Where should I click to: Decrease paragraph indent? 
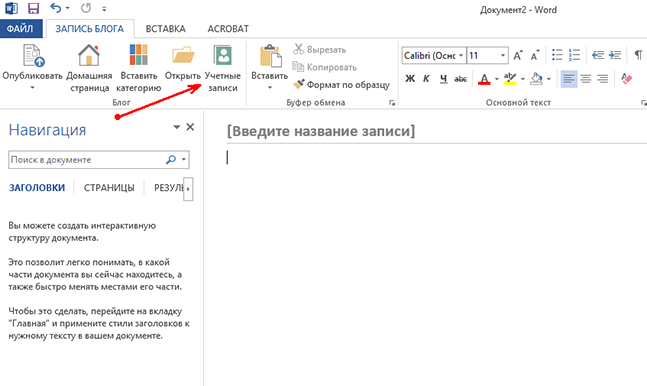(x=597, y=55)
